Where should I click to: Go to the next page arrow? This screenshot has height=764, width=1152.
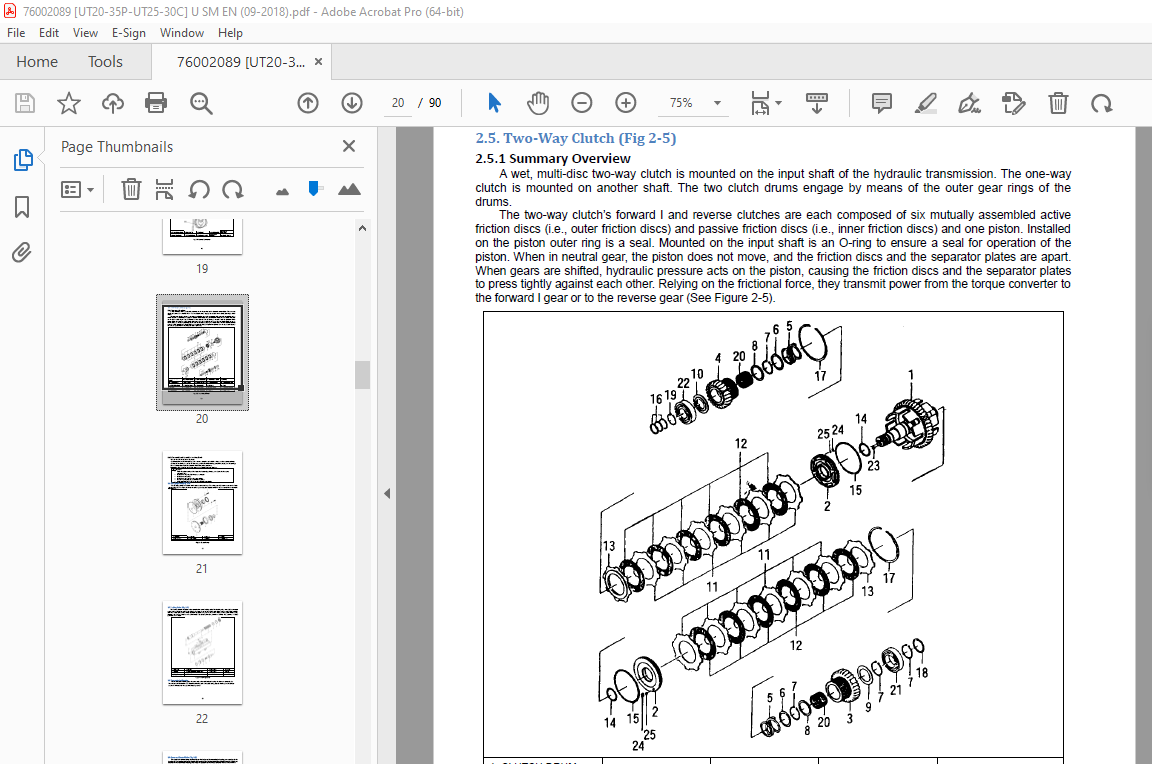[x=352, y=103]
